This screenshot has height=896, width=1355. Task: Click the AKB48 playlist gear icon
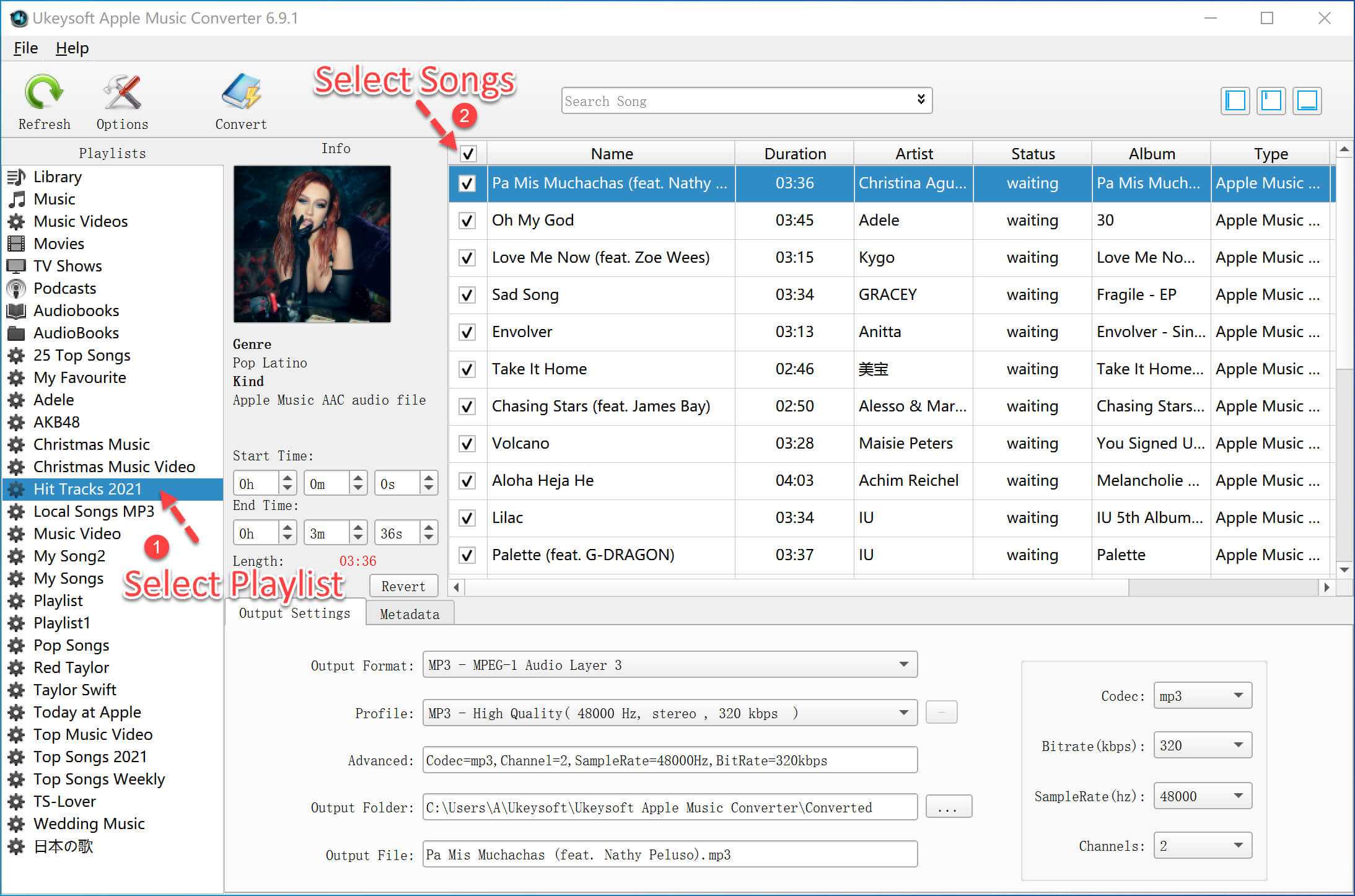(x=16, y=423)
